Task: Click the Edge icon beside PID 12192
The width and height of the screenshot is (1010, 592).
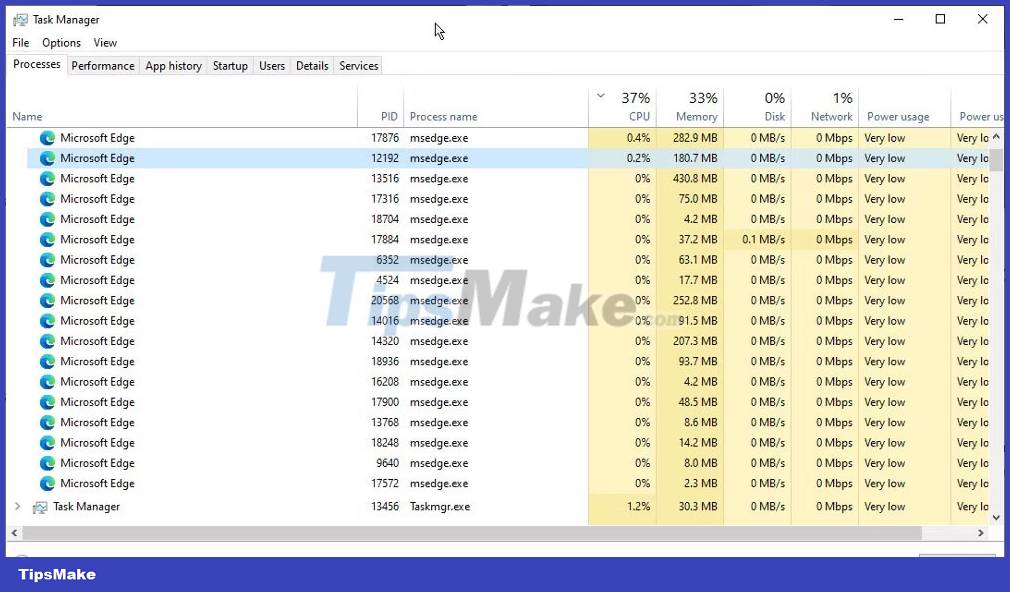Action: pos(46,158)
